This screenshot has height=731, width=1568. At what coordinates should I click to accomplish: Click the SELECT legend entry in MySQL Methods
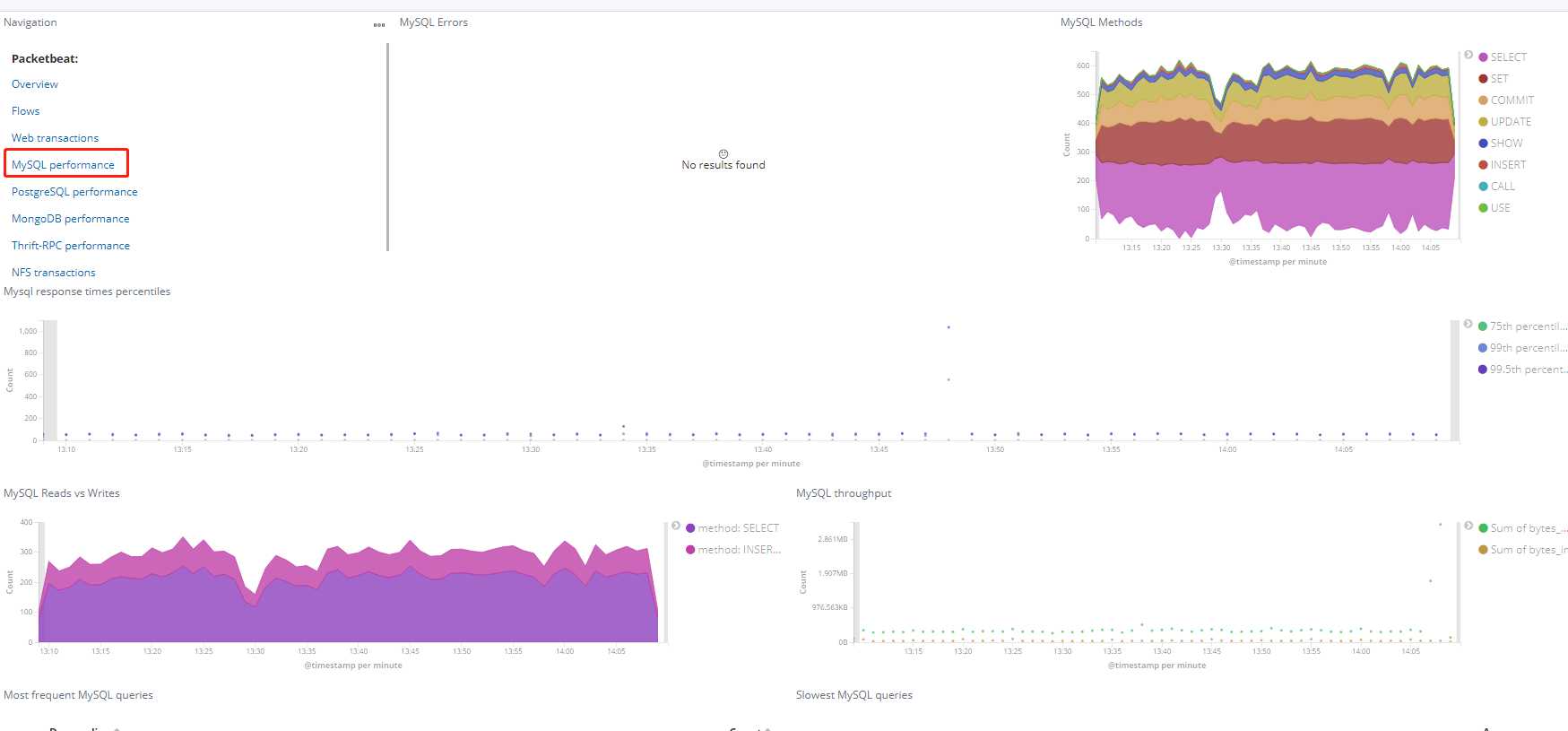pos(1503,57)
